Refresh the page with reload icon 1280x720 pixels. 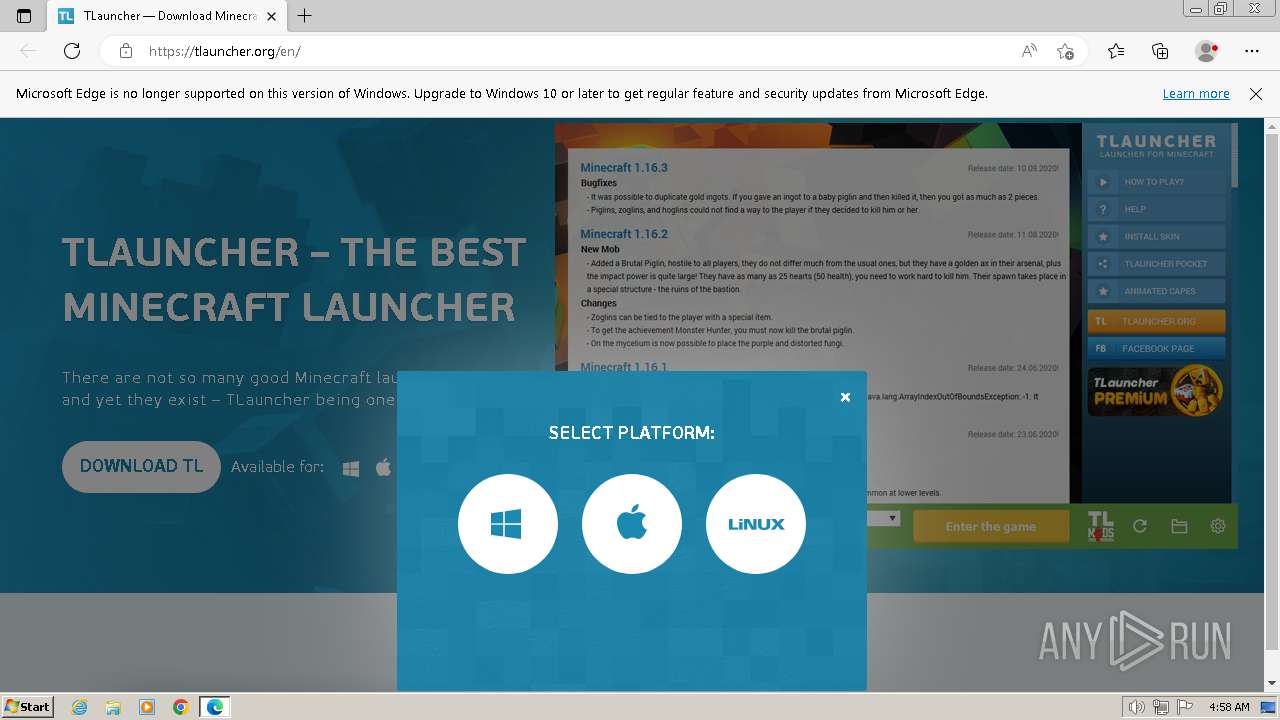click(72, 51)
